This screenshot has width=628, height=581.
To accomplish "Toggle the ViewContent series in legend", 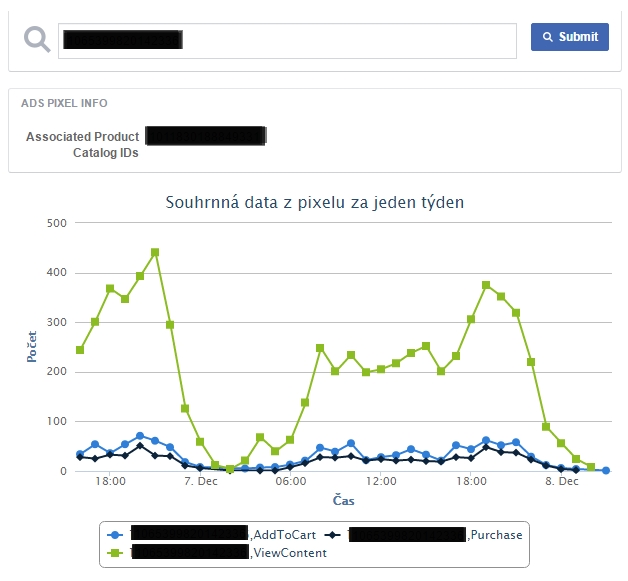I will click(217, 553).
